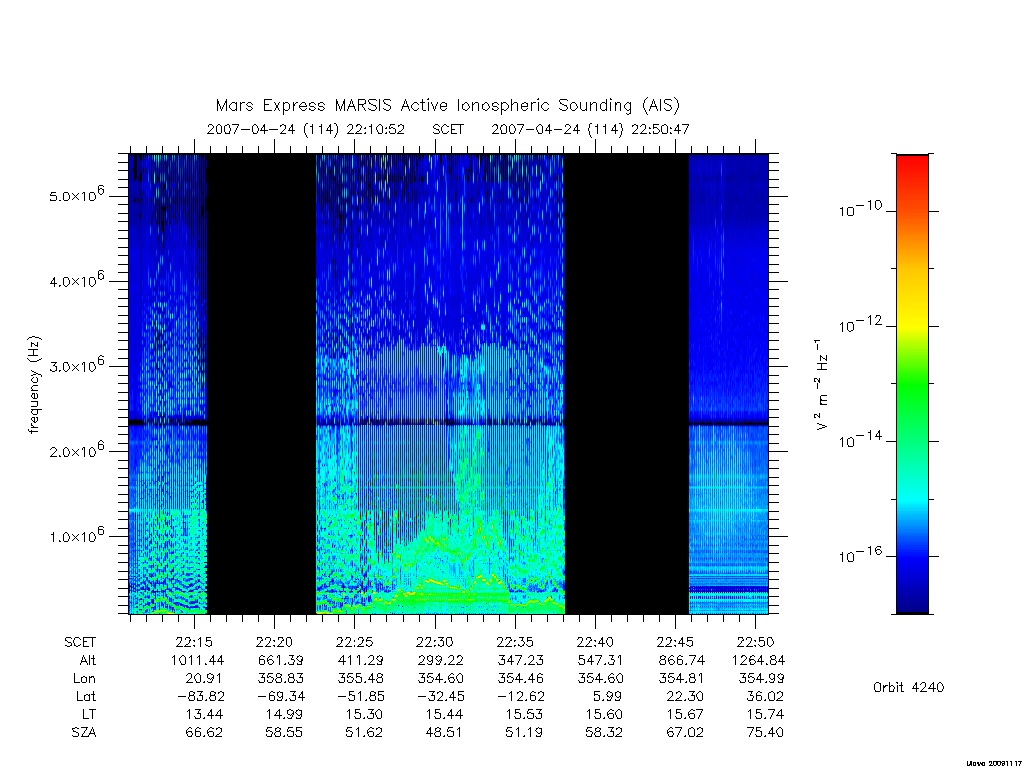This screenshot has width=1024, height=768.
Task: Click the 1.0×10^6 frequency axis label
Action: 77,534
